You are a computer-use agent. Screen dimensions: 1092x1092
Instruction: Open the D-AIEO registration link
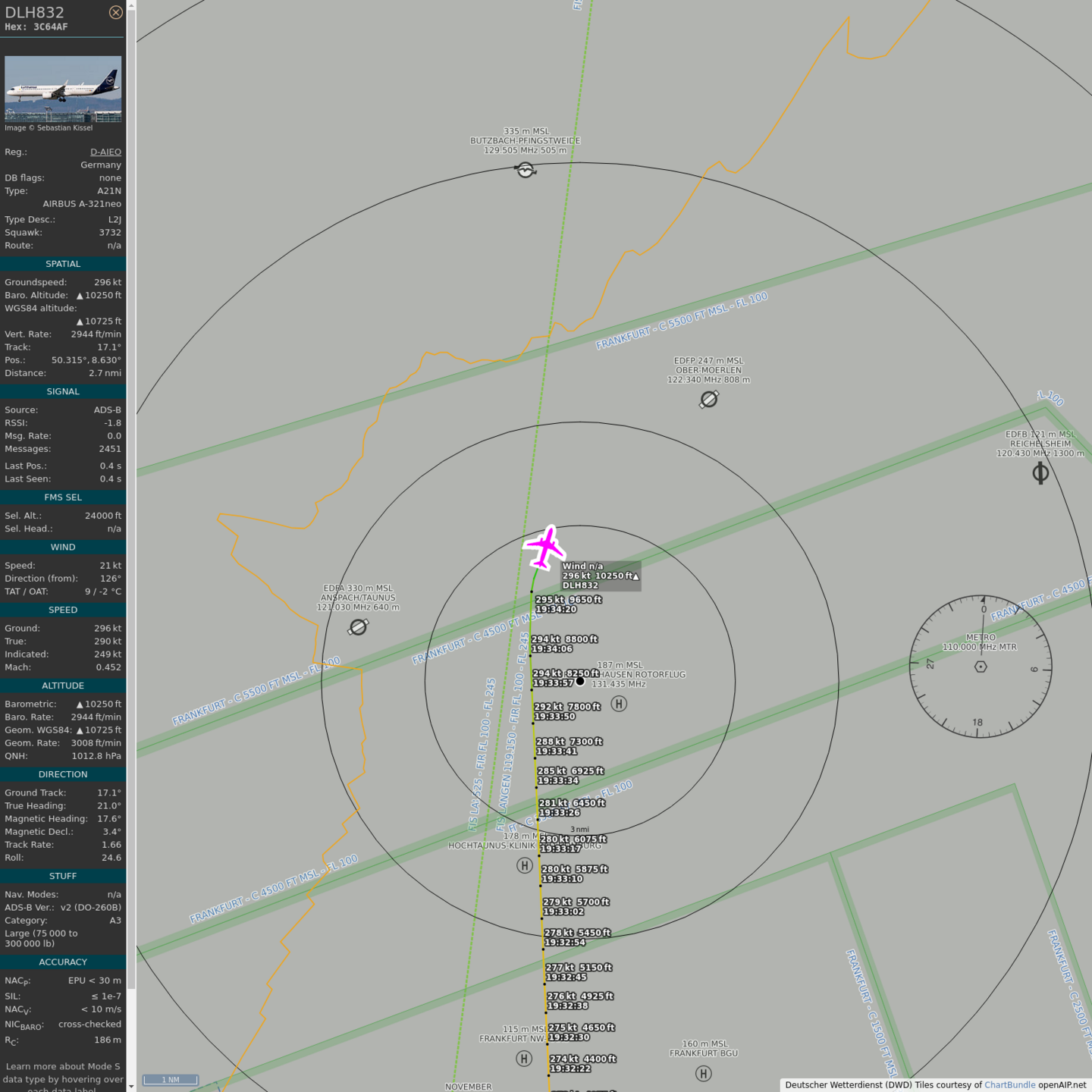105,152
